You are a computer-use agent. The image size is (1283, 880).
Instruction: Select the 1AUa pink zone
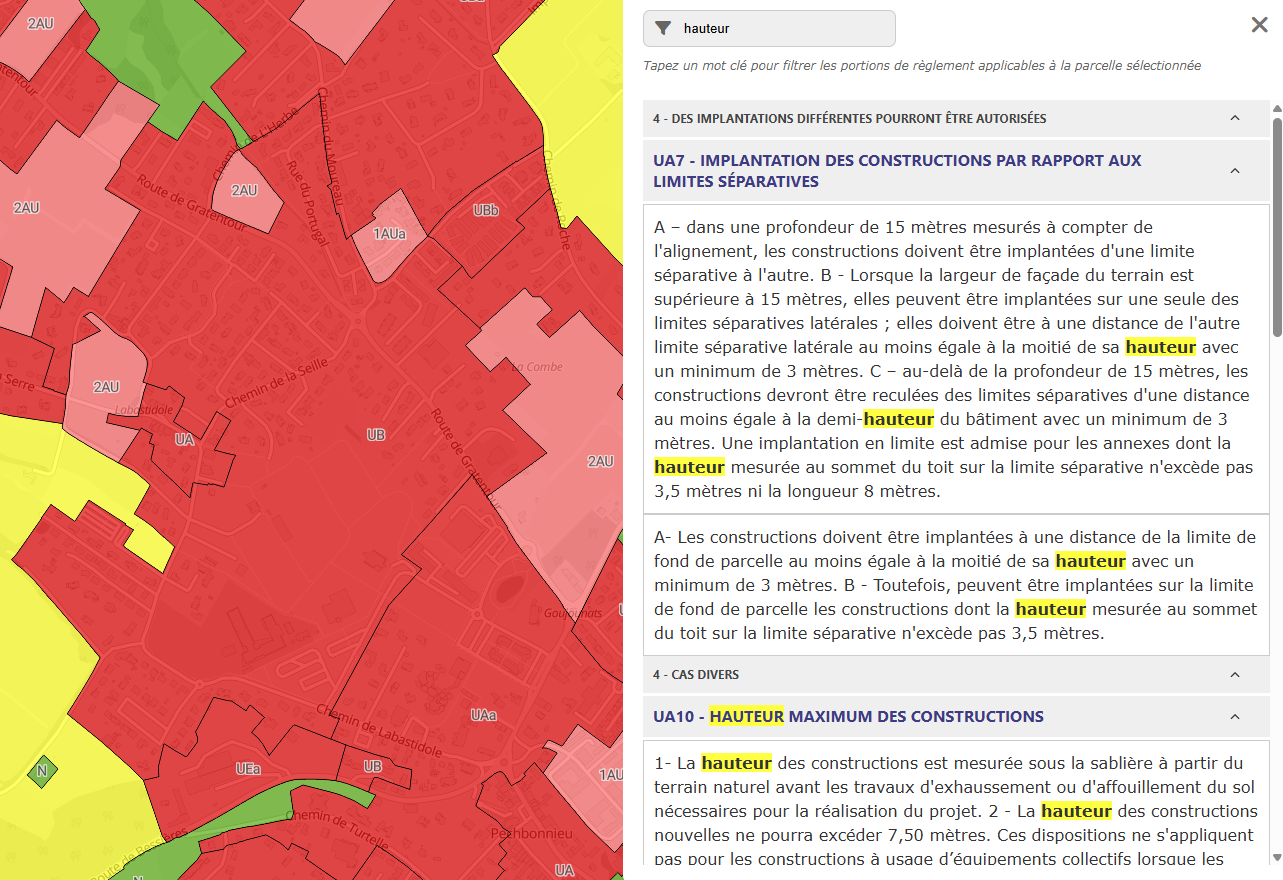coord(388,232)
